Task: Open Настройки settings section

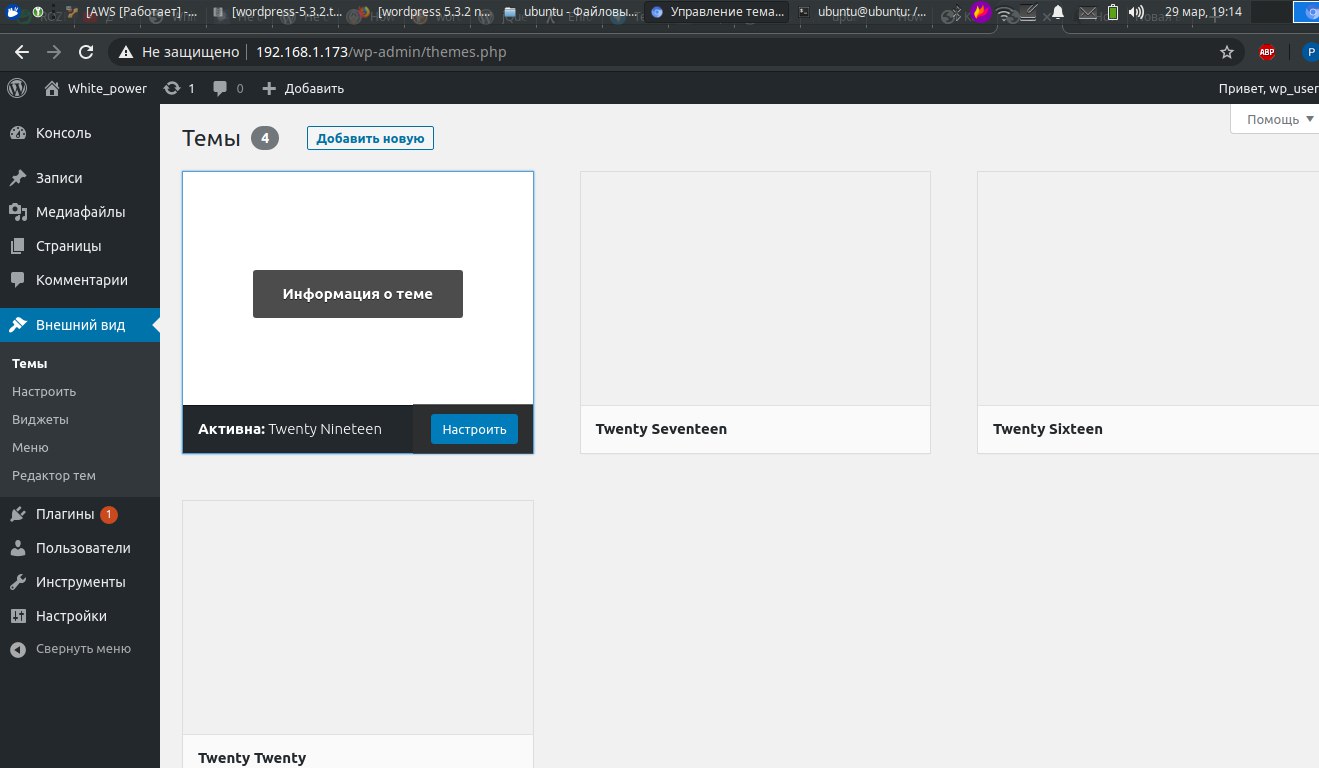Action: 80,616
